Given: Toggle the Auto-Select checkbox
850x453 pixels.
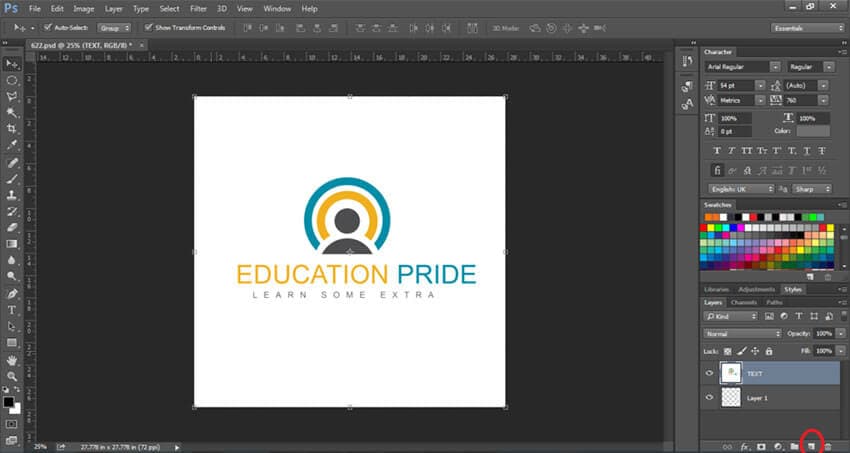Looking at the screenshot, I should point(48,27).
